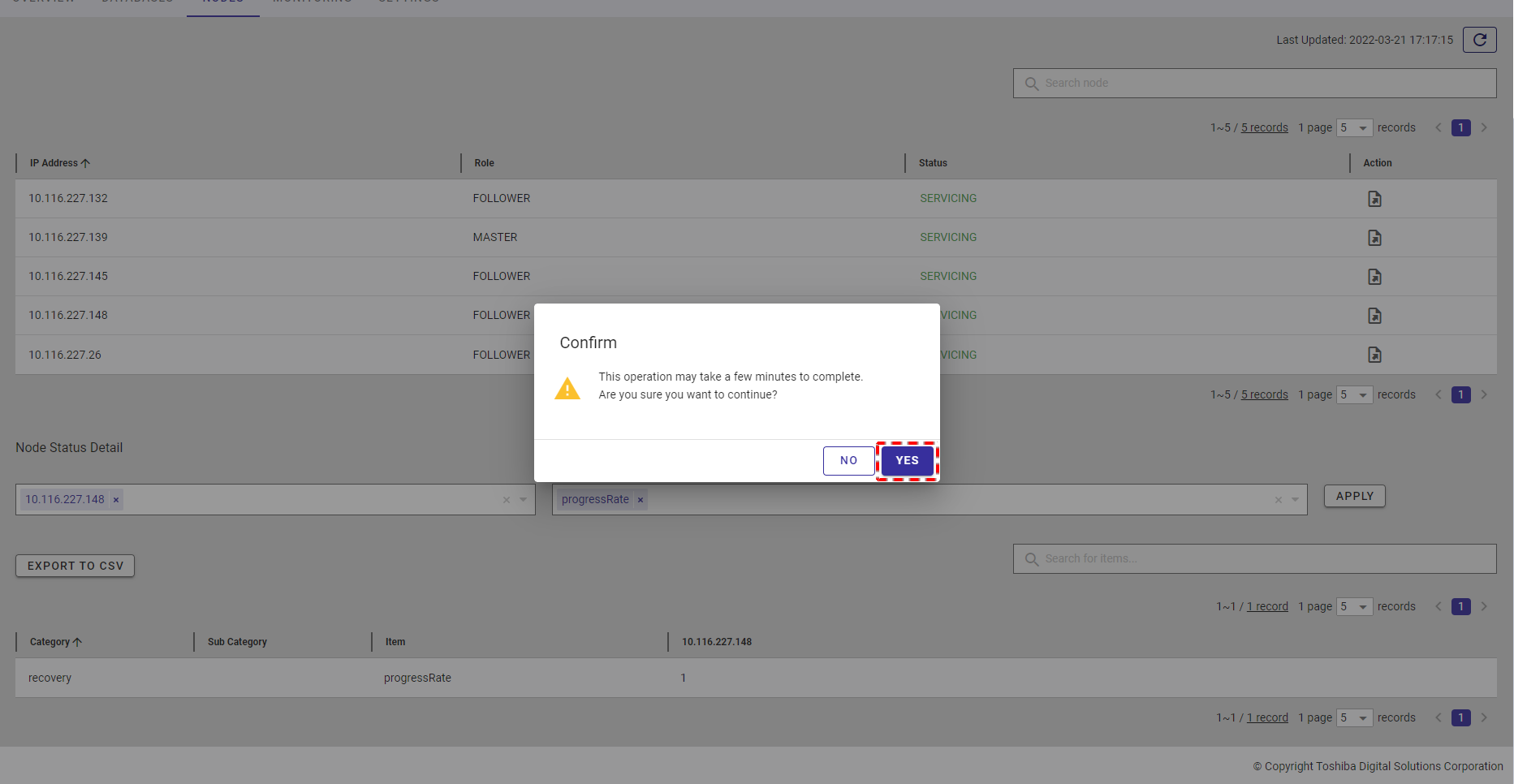Image resolution: width=1514 pixels, height=784 pixels.
Task: Click the refresh icon beside Last Updated
Action: [1479, 40]
